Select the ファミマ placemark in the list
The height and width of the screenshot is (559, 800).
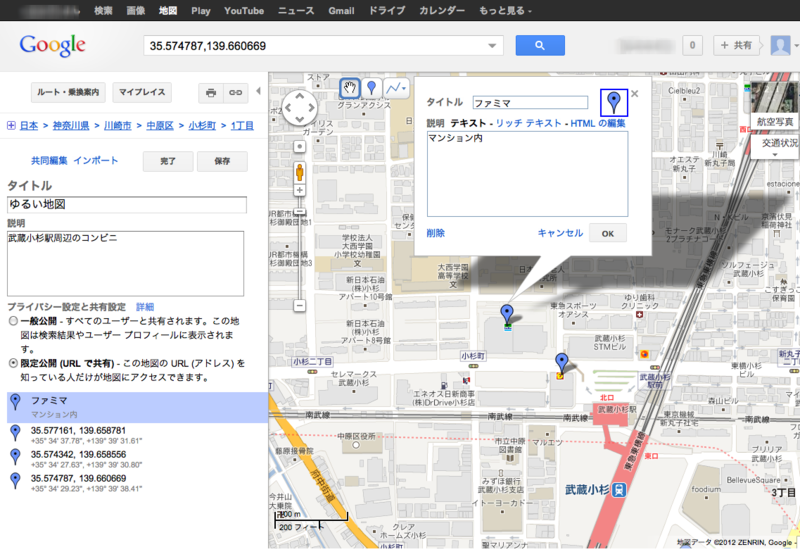point(137,407)
